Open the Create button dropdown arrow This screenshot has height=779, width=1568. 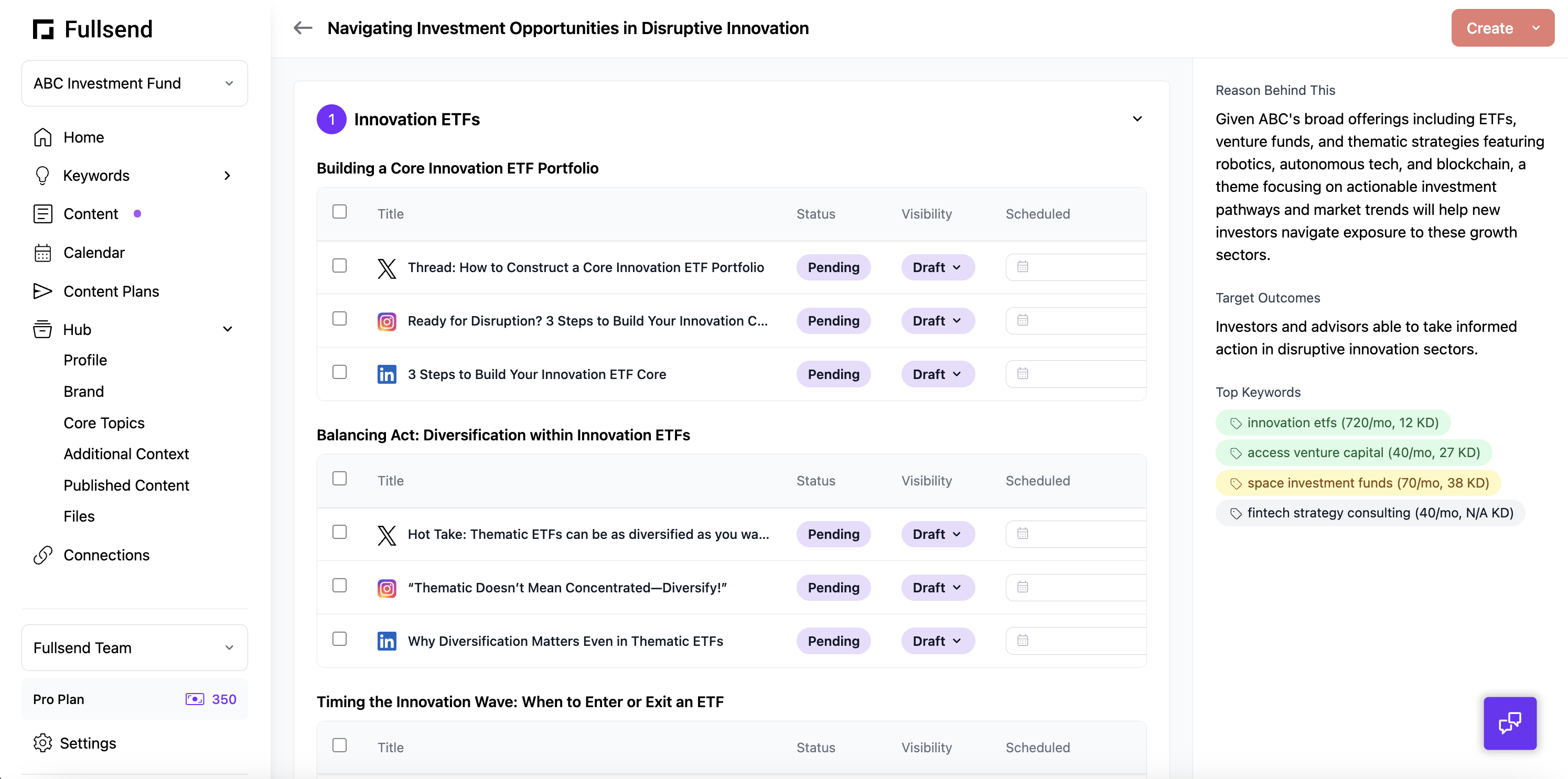point(1535,28)
